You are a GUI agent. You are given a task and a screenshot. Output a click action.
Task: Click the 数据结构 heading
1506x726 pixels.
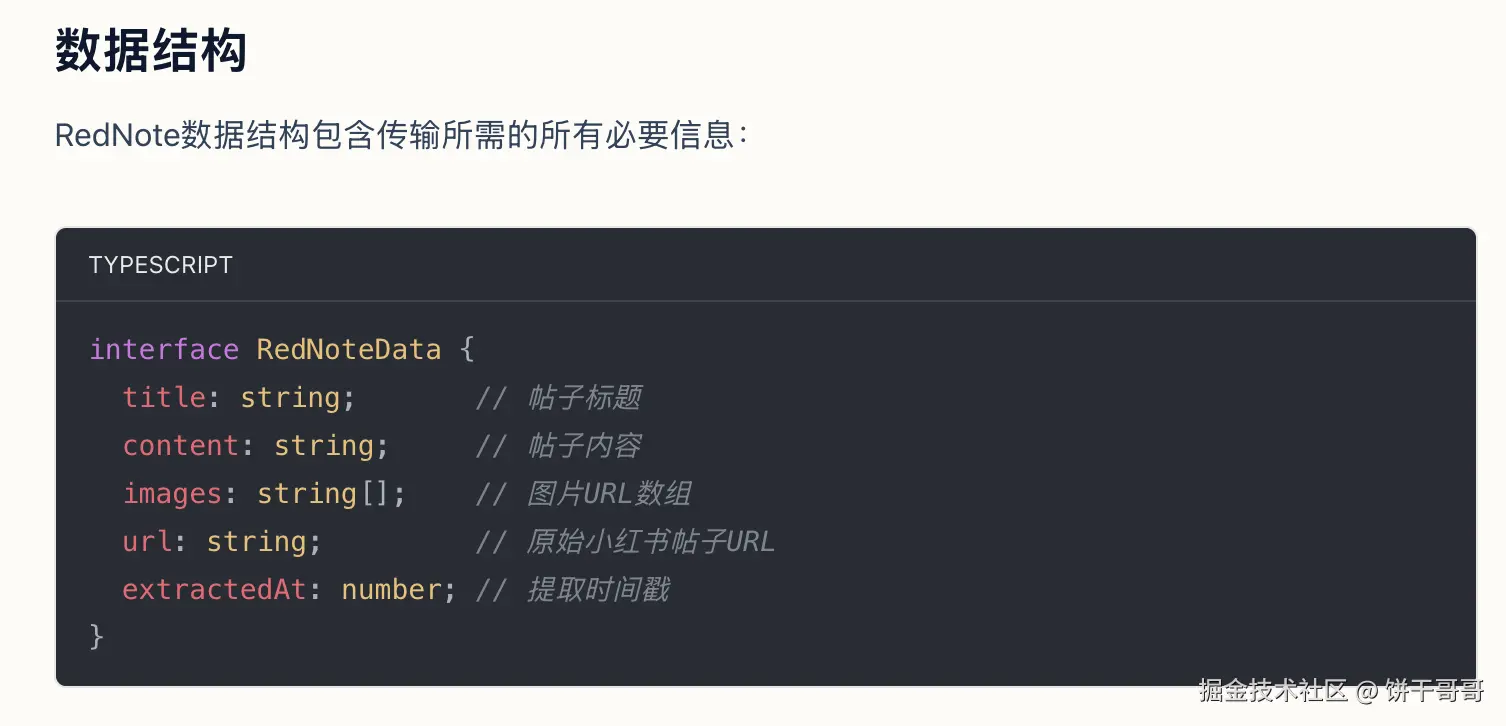coord(151,52)
